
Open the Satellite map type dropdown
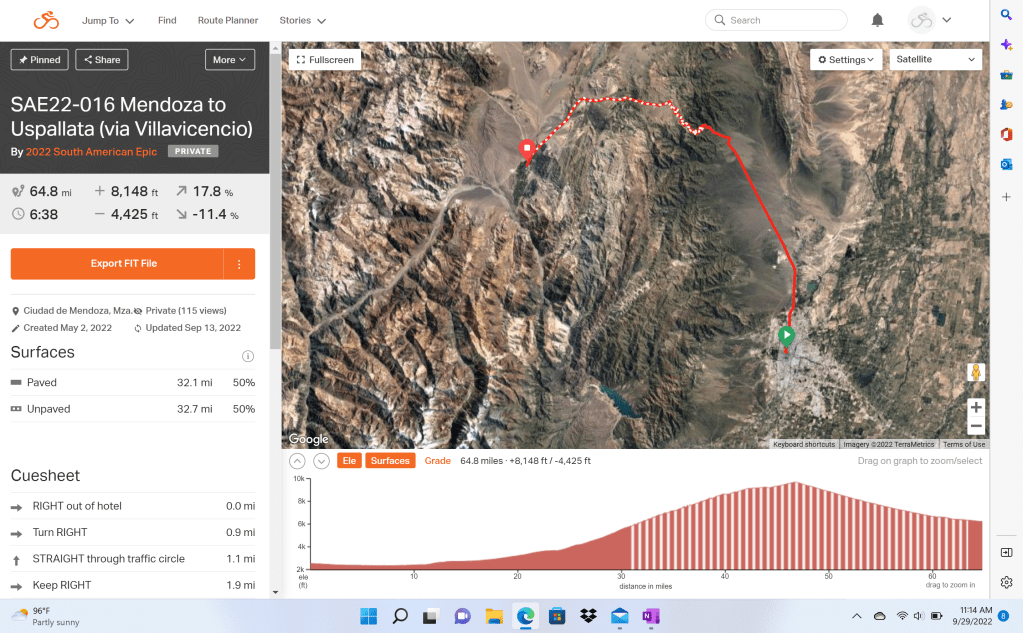pyautogui.click(x=935, y=60)
